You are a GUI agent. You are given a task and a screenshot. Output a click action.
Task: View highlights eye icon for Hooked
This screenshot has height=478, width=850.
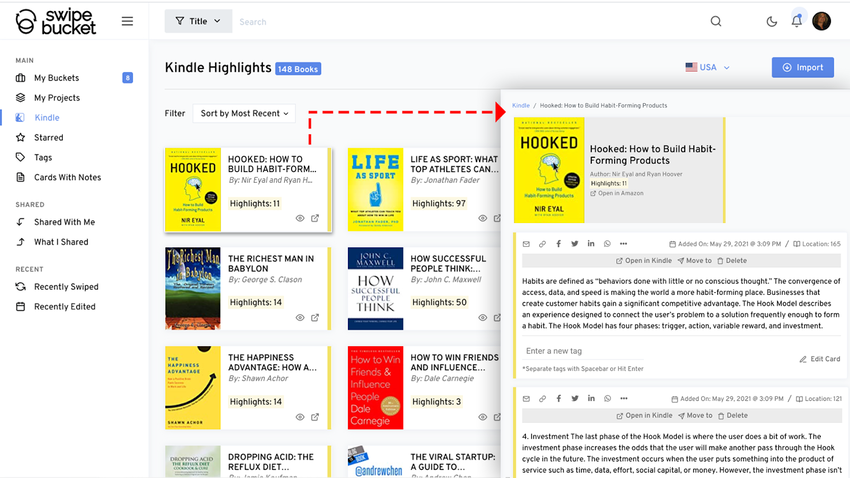[x=300, y=218]
